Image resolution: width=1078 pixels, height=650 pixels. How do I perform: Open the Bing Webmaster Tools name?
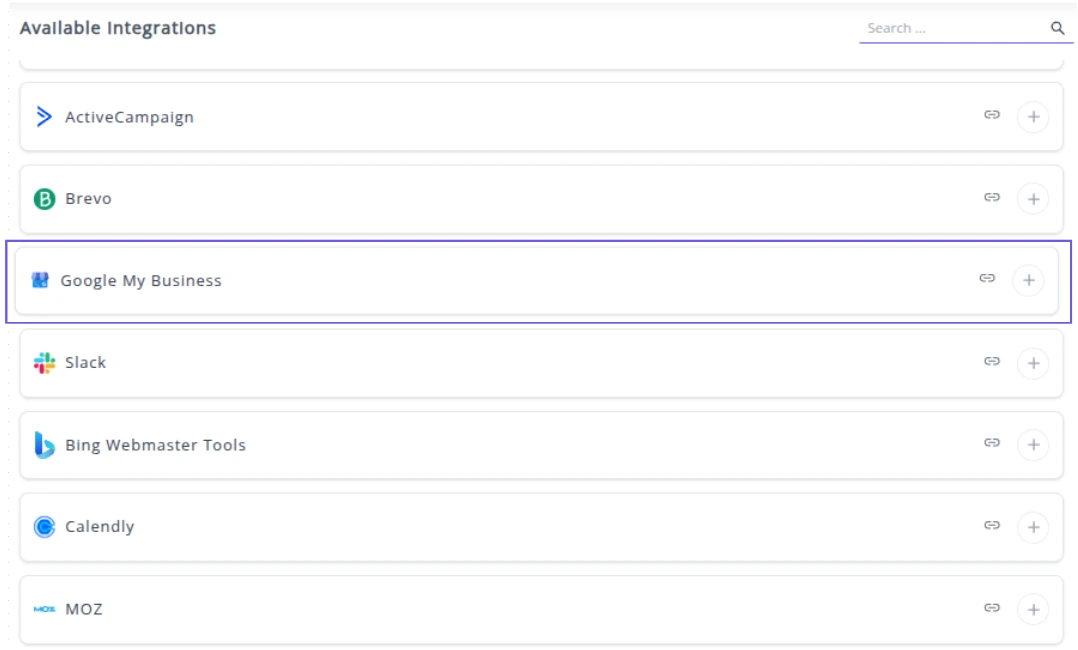pos(155,445)
